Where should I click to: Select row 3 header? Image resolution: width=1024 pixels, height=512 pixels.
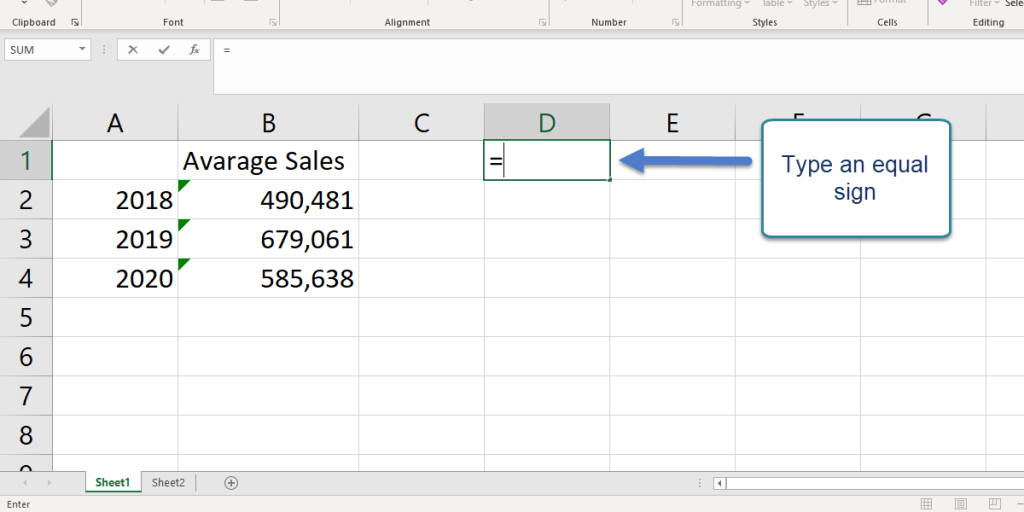point(26,239)
